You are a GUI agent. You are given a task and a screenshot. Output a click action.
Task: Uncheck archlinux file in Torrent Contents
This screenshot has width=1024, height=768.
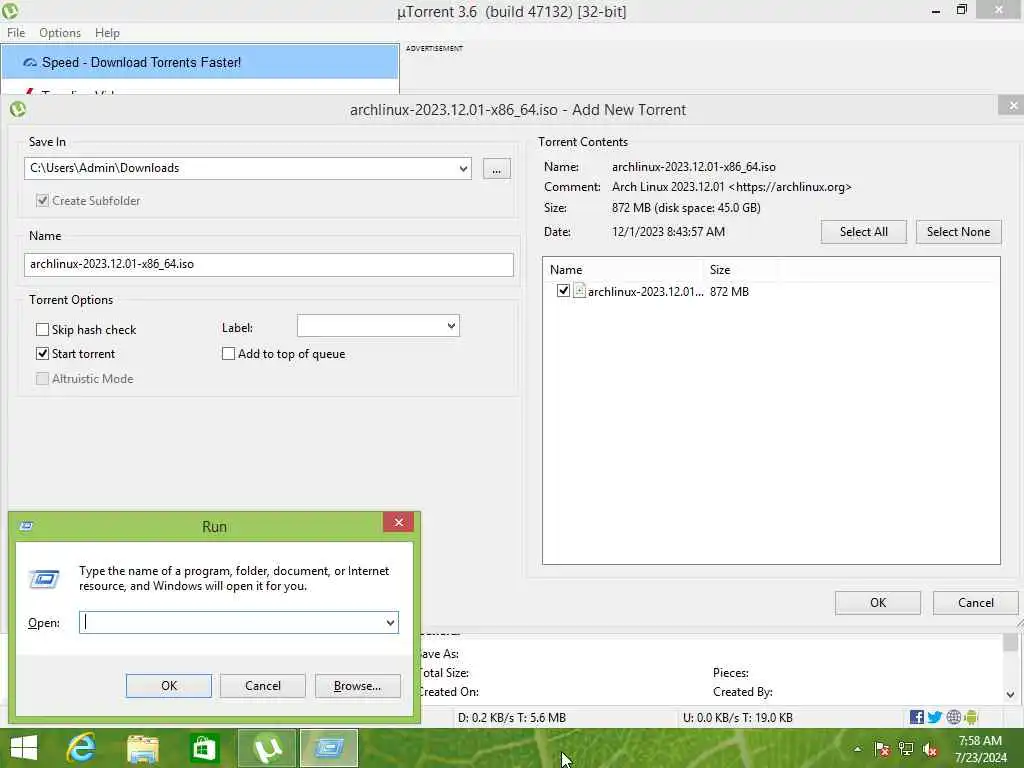(563, 291)
